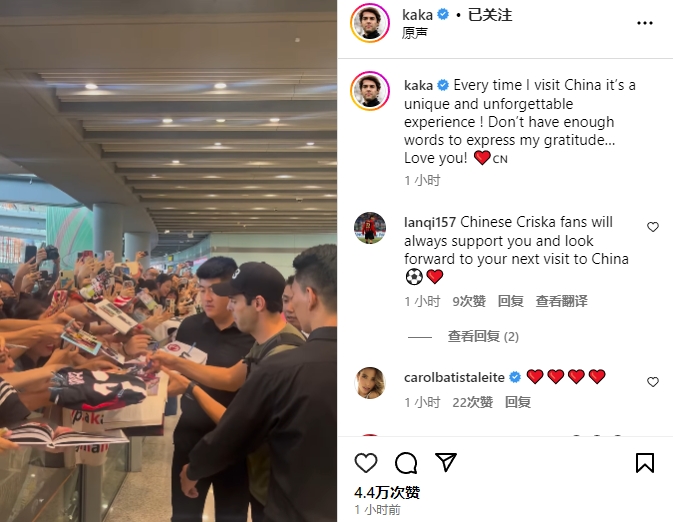Viewport: 673px width, 522px height.
Task: View carolbatistaleite's profile avatar
Action: [370, 383]
